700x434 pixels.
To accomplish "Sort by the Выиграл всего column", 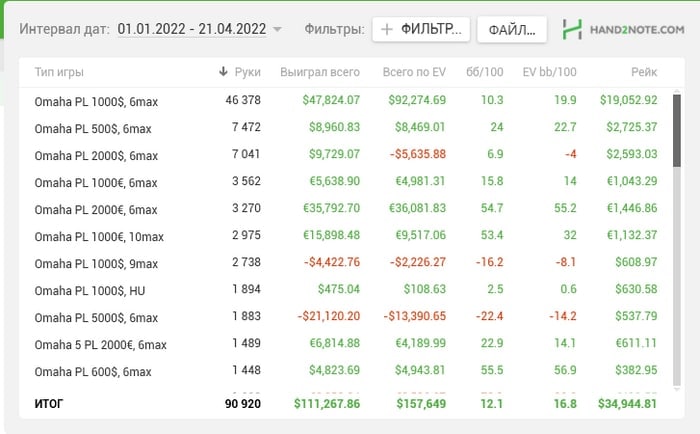I will [320, 72].
